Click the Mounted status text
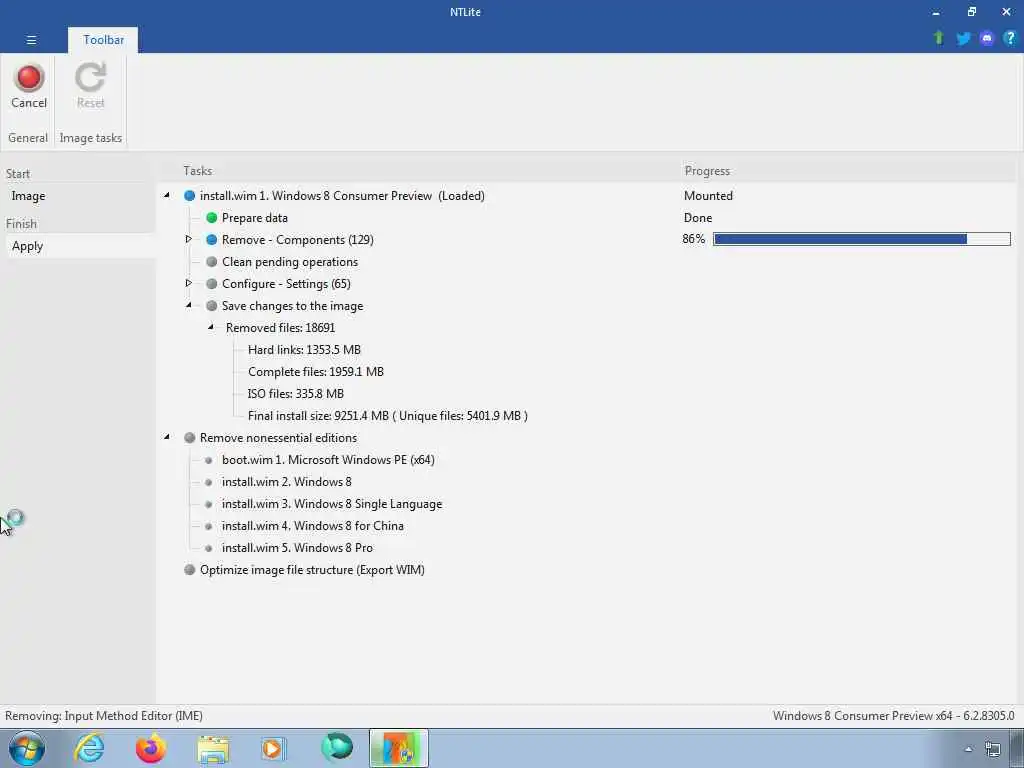1024x768 pixels. [708, 195]
